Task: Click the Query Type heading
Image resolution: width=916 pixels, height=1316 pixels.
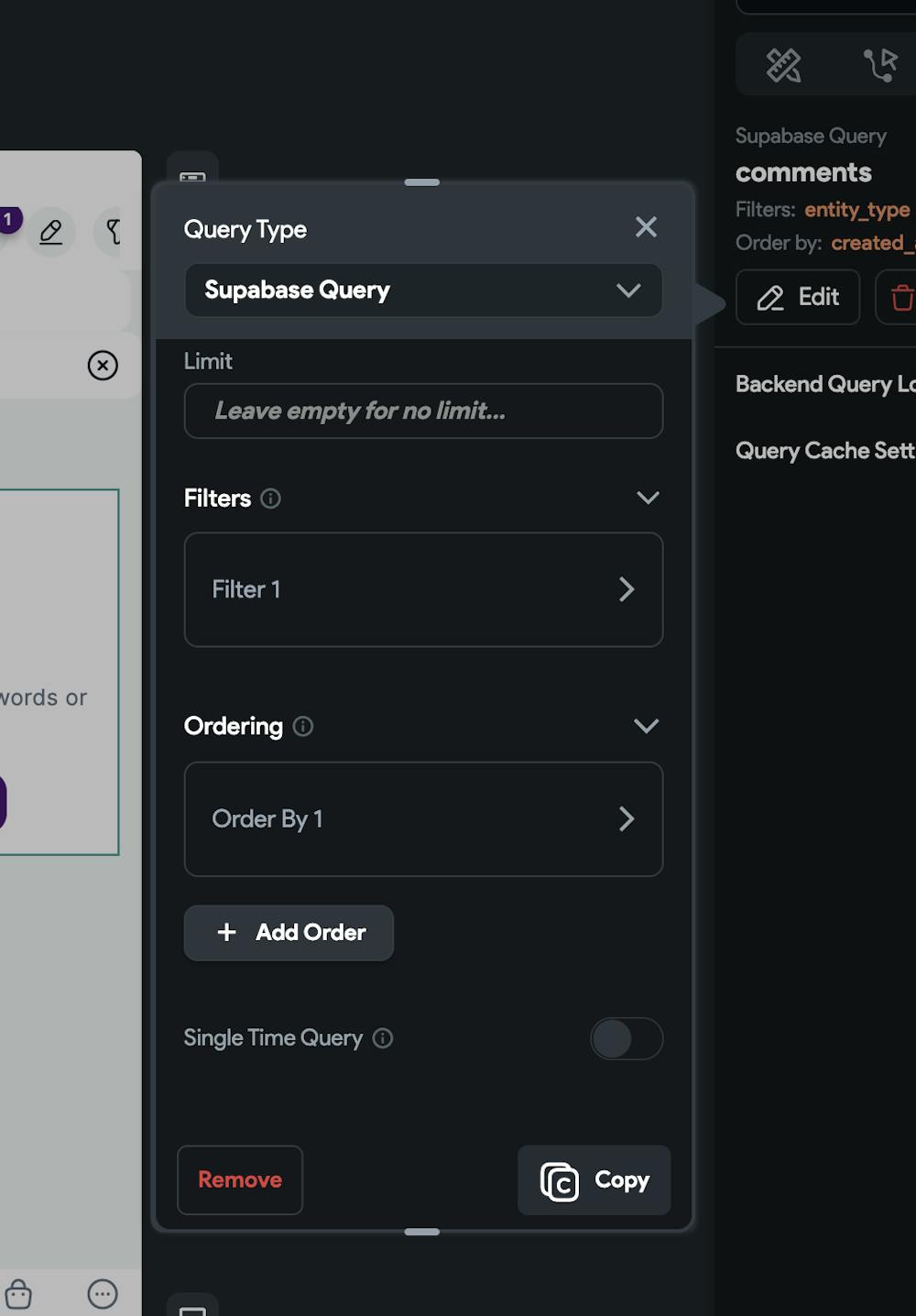Action: click(x=245, y=229)
